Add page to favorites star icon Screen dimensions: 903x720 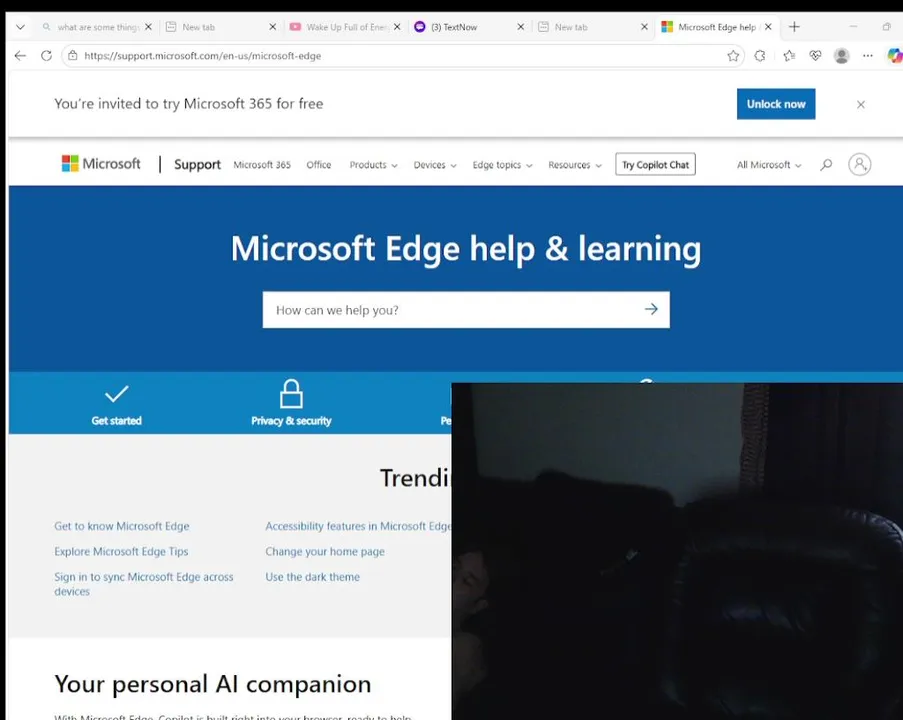[733, 56]
